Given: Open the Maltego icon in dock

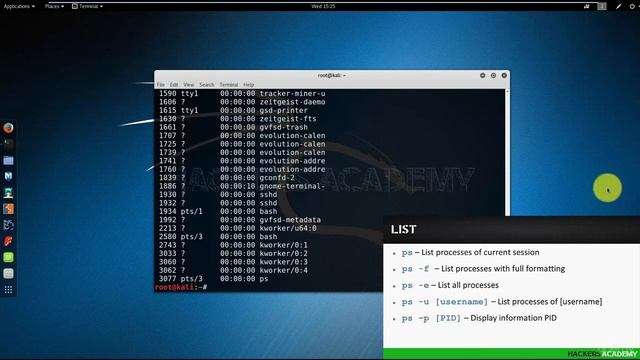Looking at the screenshot, I should 8,225.
